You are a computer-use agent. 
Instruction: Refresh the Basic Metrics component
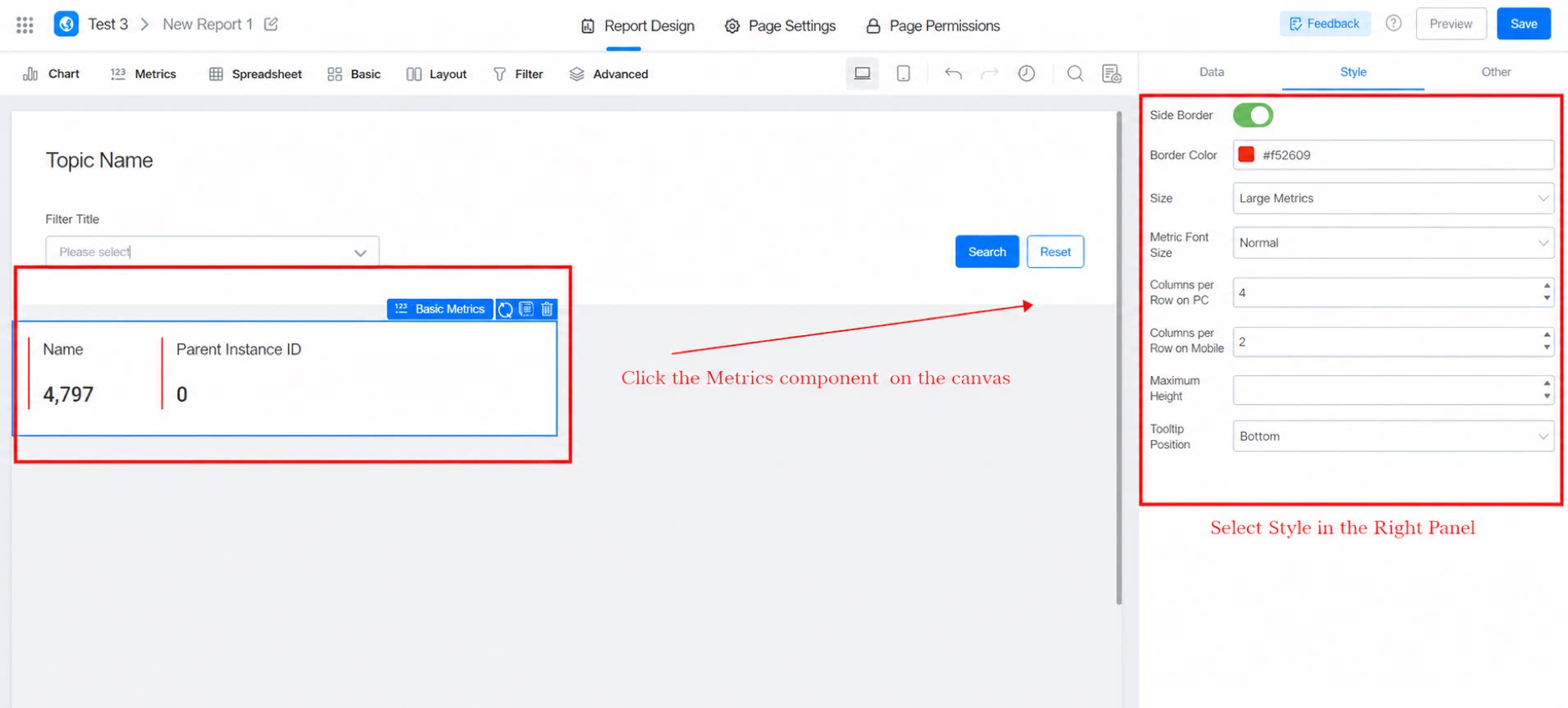(506, 309)
